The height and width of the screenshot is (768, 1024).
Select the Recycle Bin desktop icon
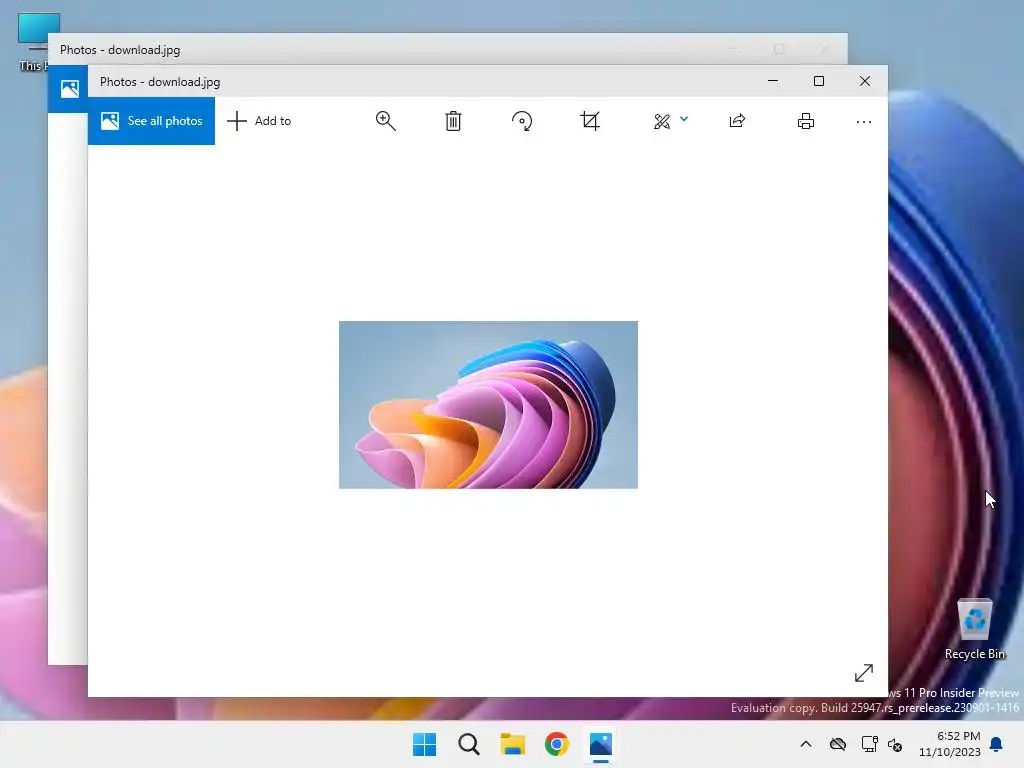(x=974, y=628)
